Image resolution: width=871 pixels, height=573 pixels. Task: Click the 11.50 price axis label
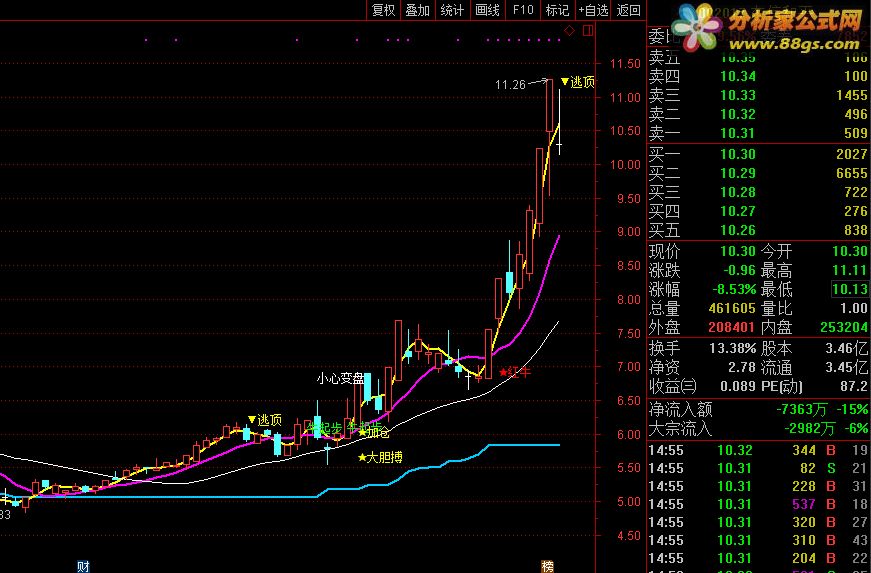tap(625, 64)
